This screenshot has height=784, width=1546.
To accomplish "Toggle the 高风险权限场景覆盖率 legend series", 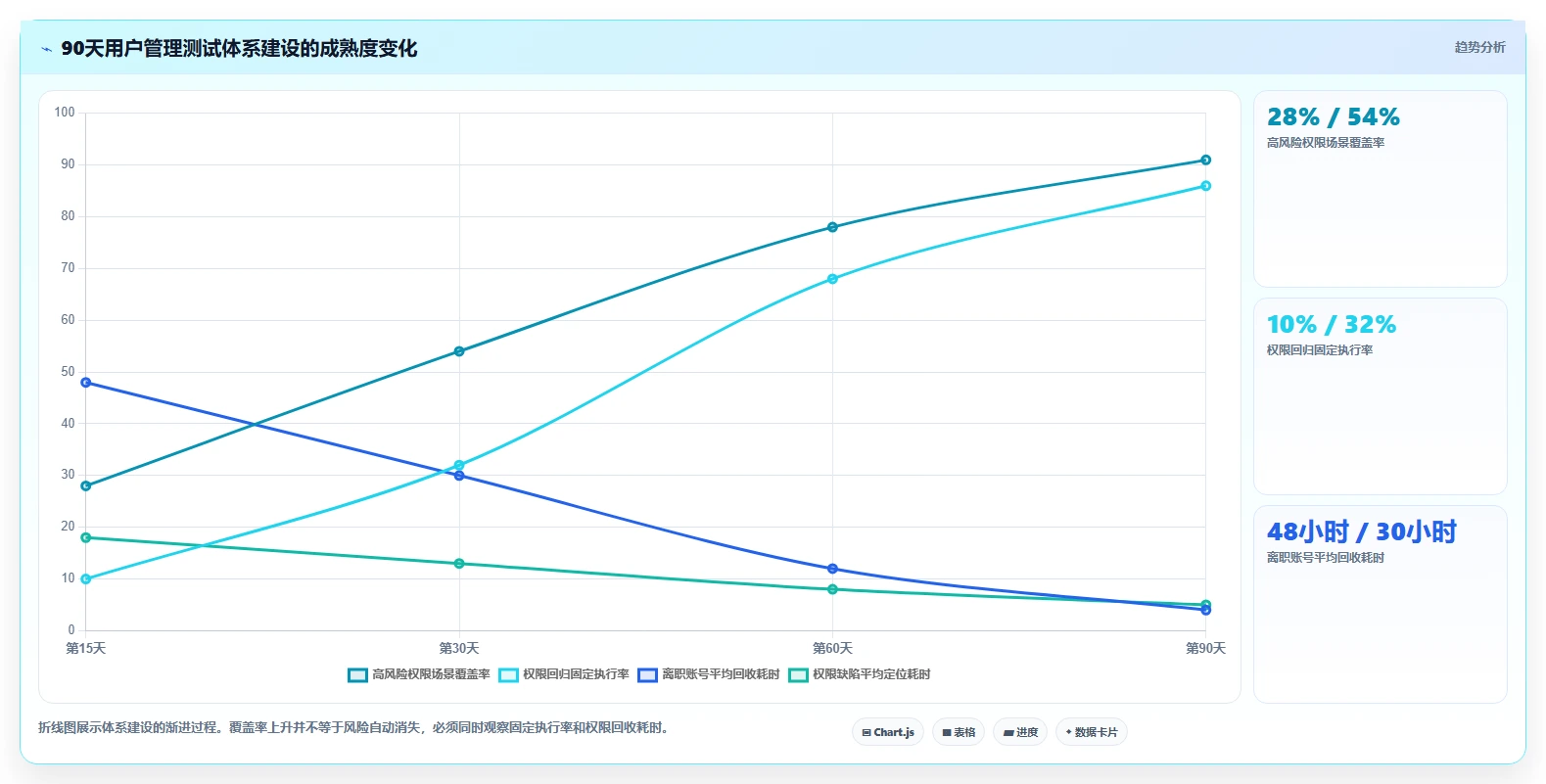I will point(419,674).
